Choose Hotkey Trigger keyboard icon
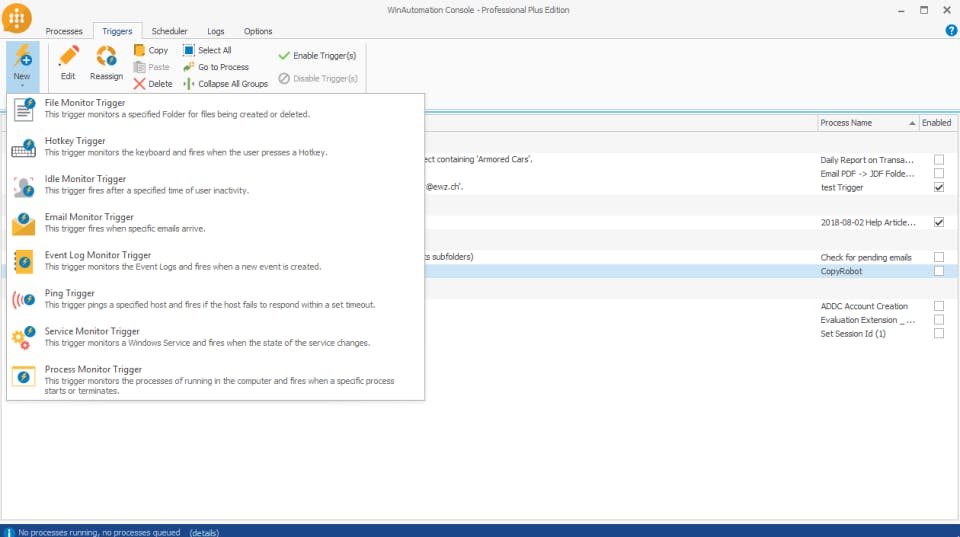The height and width of the screenshot is (537, 960). click(x=24, y=148)
